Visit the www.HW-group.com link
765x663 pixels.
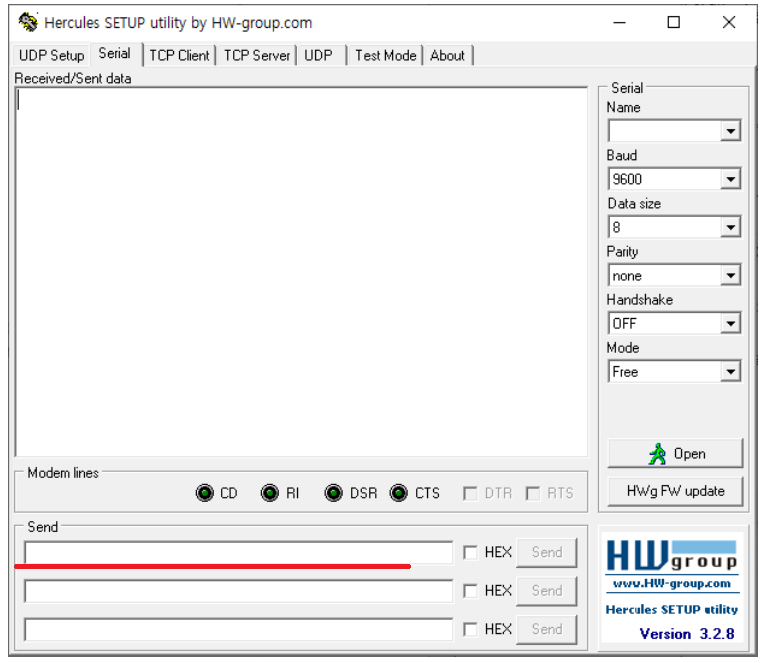pos(671,583)
